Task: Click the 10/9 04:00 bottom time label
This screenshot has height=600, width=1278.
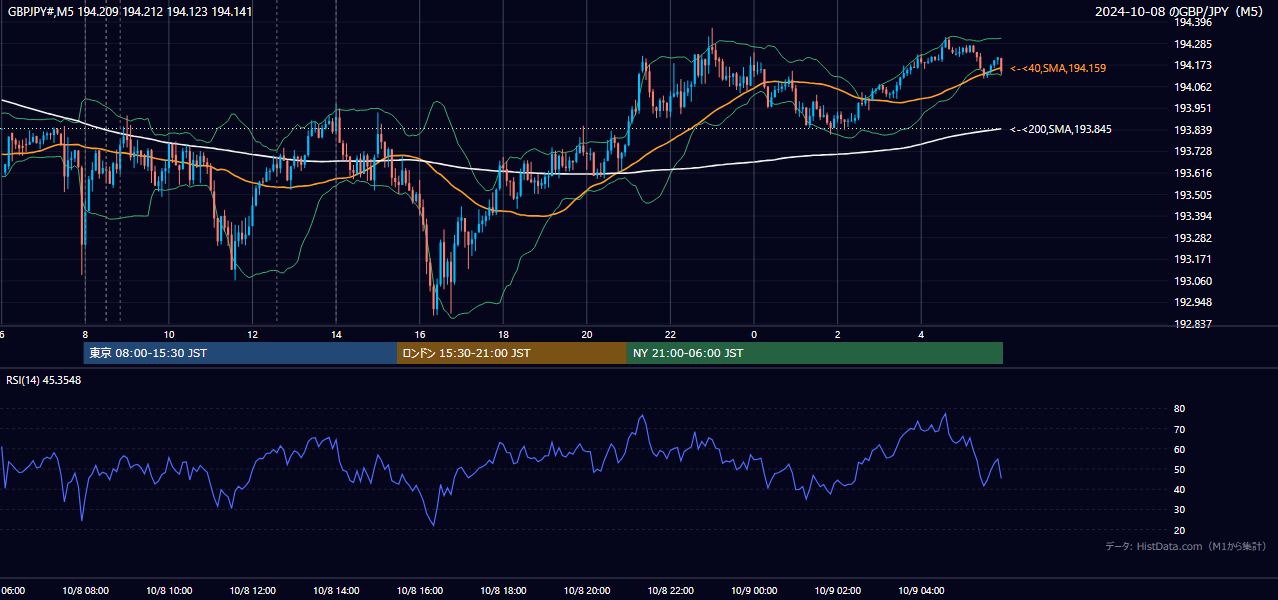Action: [921, 591]
